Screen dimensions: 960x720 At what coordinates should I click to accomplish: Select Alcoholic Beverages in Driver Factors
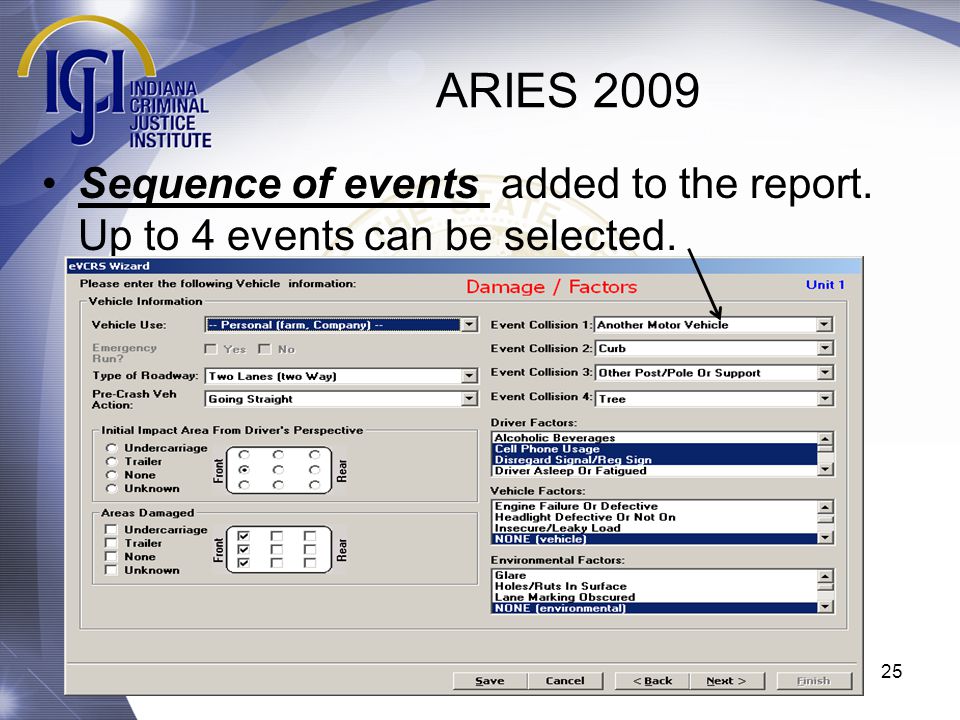(x=654, y=438)
